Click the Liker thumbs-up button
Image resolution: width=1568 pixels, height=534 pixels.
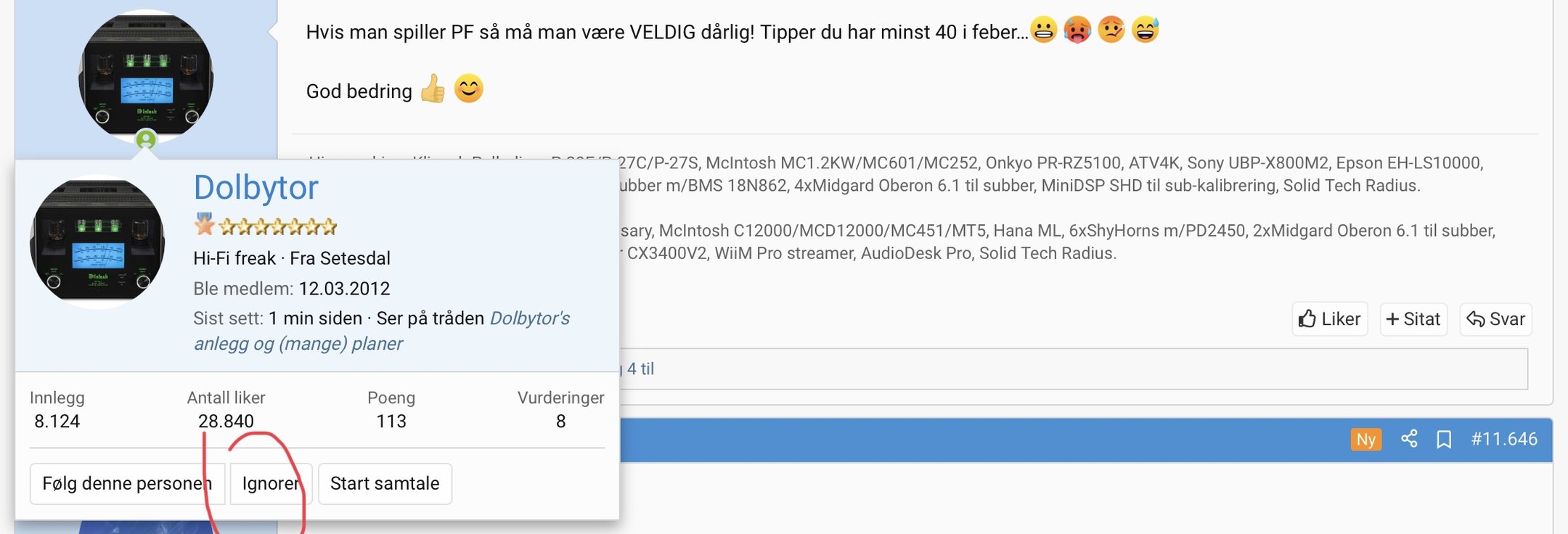[1330, 319]
